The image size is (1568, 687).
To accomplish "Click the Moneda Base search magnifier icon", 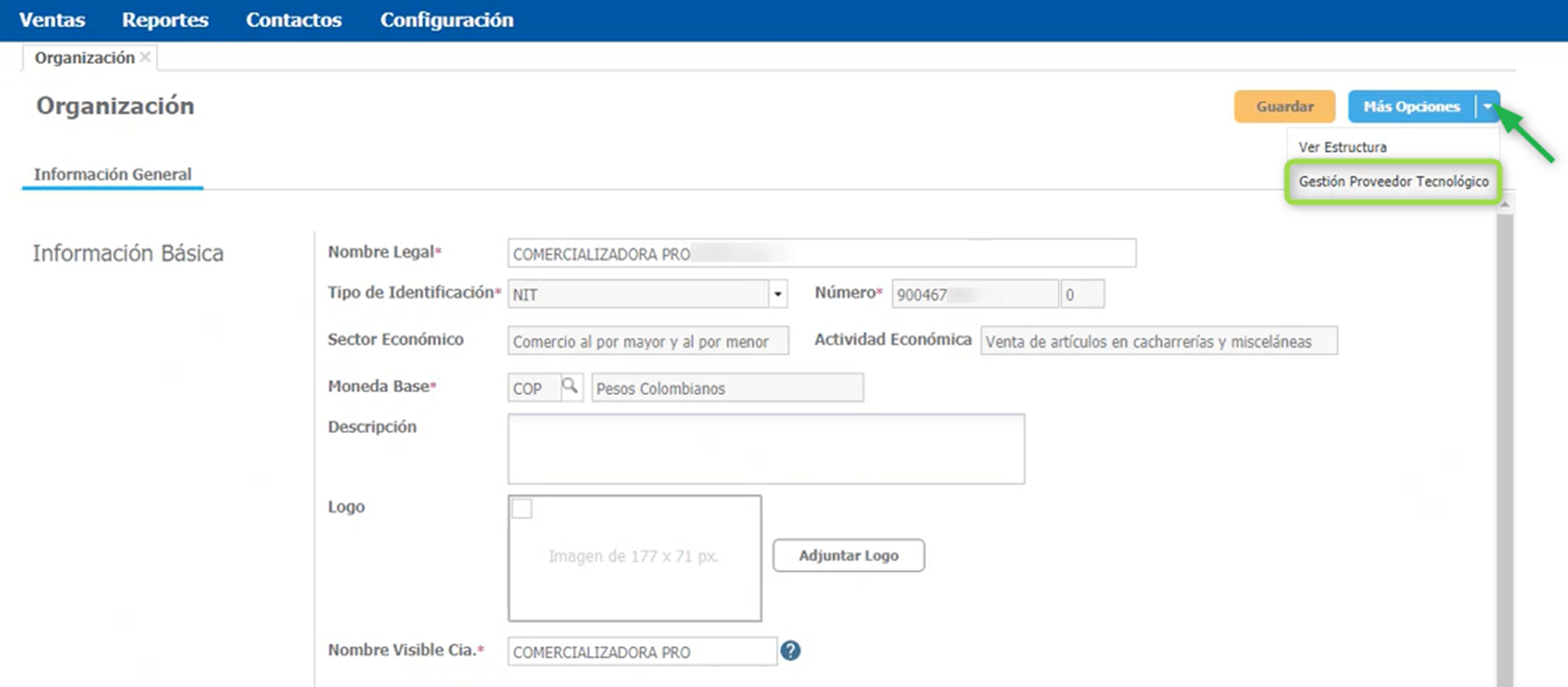I will (570, 387).
